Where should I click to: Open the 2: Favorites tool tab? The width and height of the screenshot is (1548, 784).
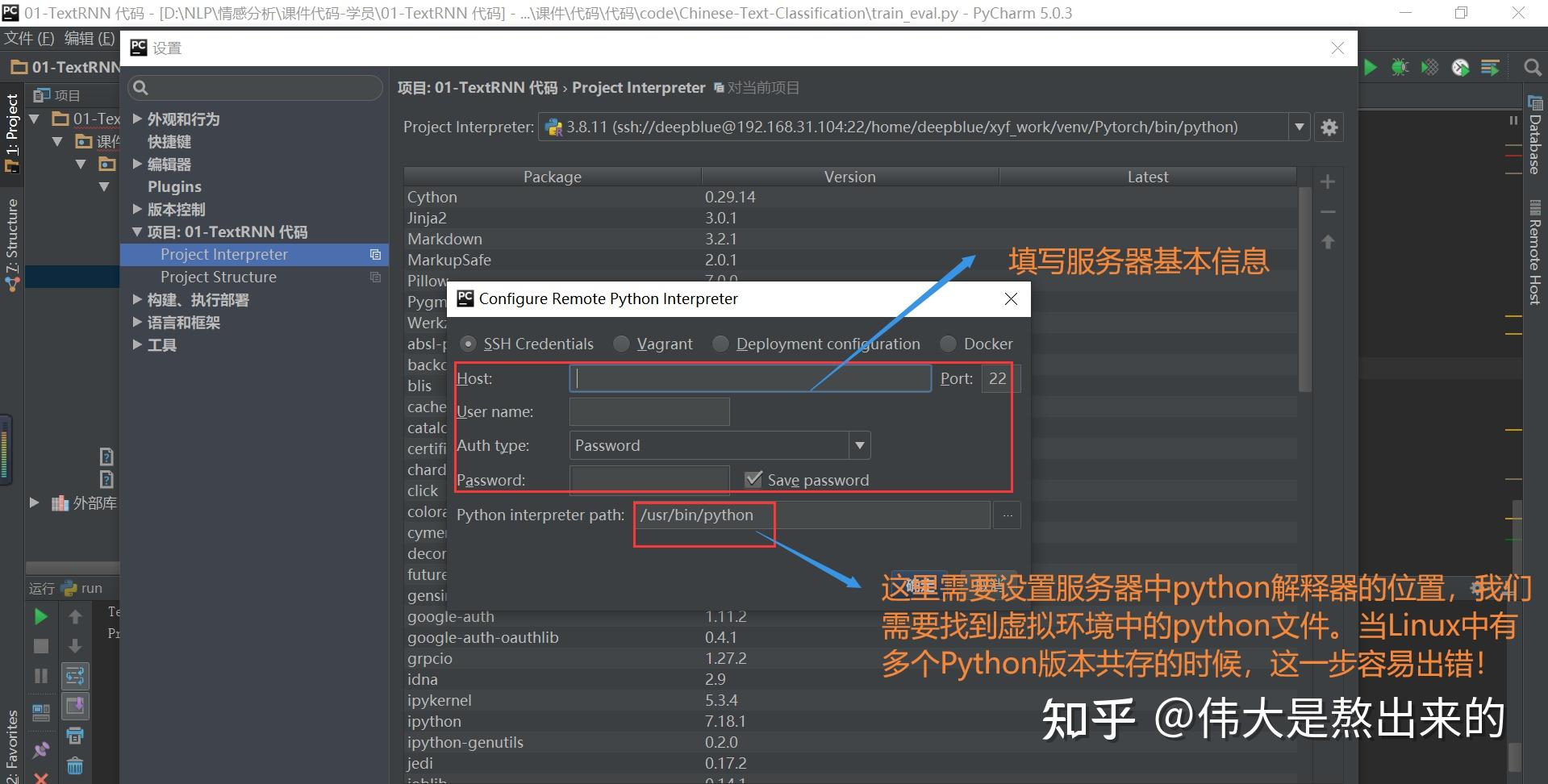click(x=11, y=746)
